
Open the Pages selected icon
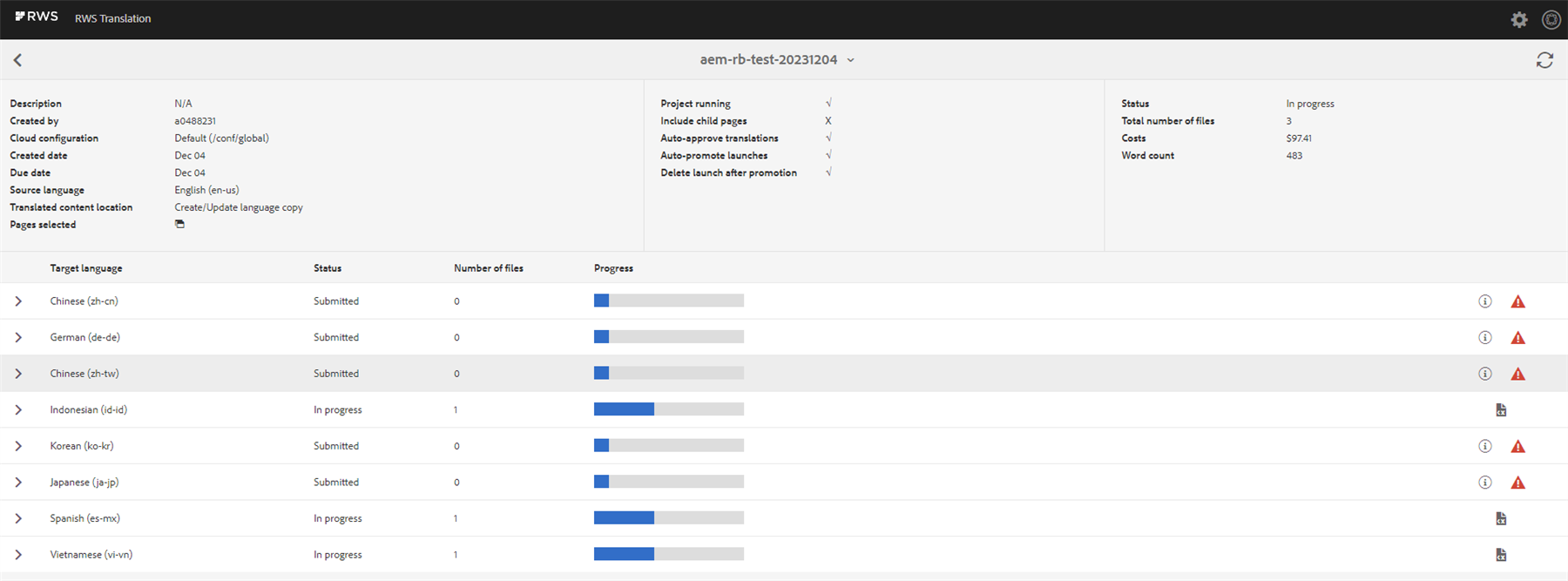(x=179, y=224)
